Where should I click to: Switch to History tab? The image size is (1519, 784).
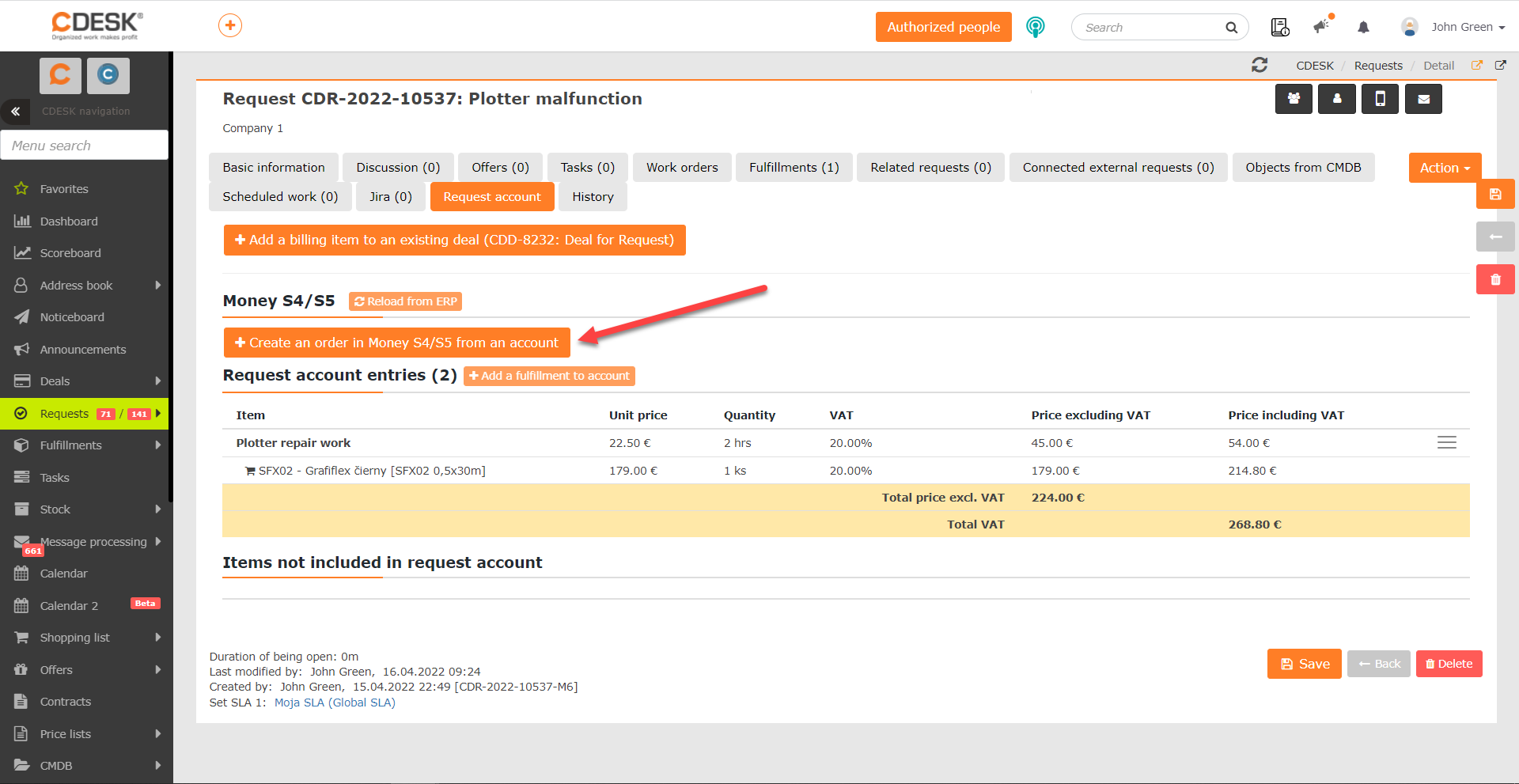pyautogui.click(x=593, y=197)
